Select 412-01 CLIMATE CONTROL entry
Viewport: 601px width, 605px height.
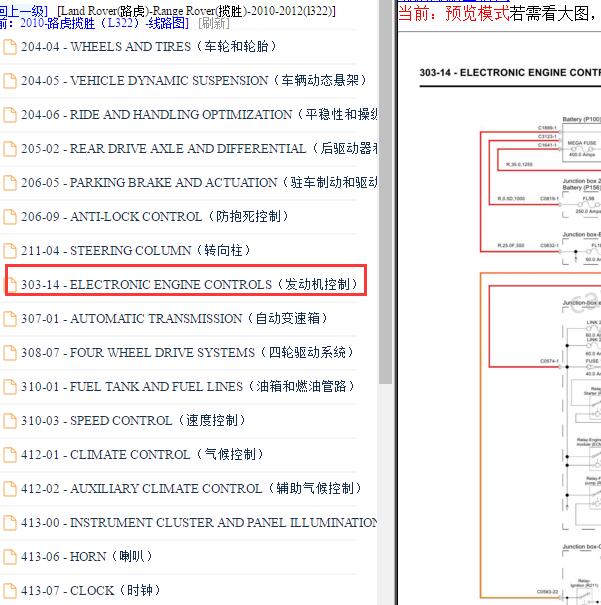142,454
